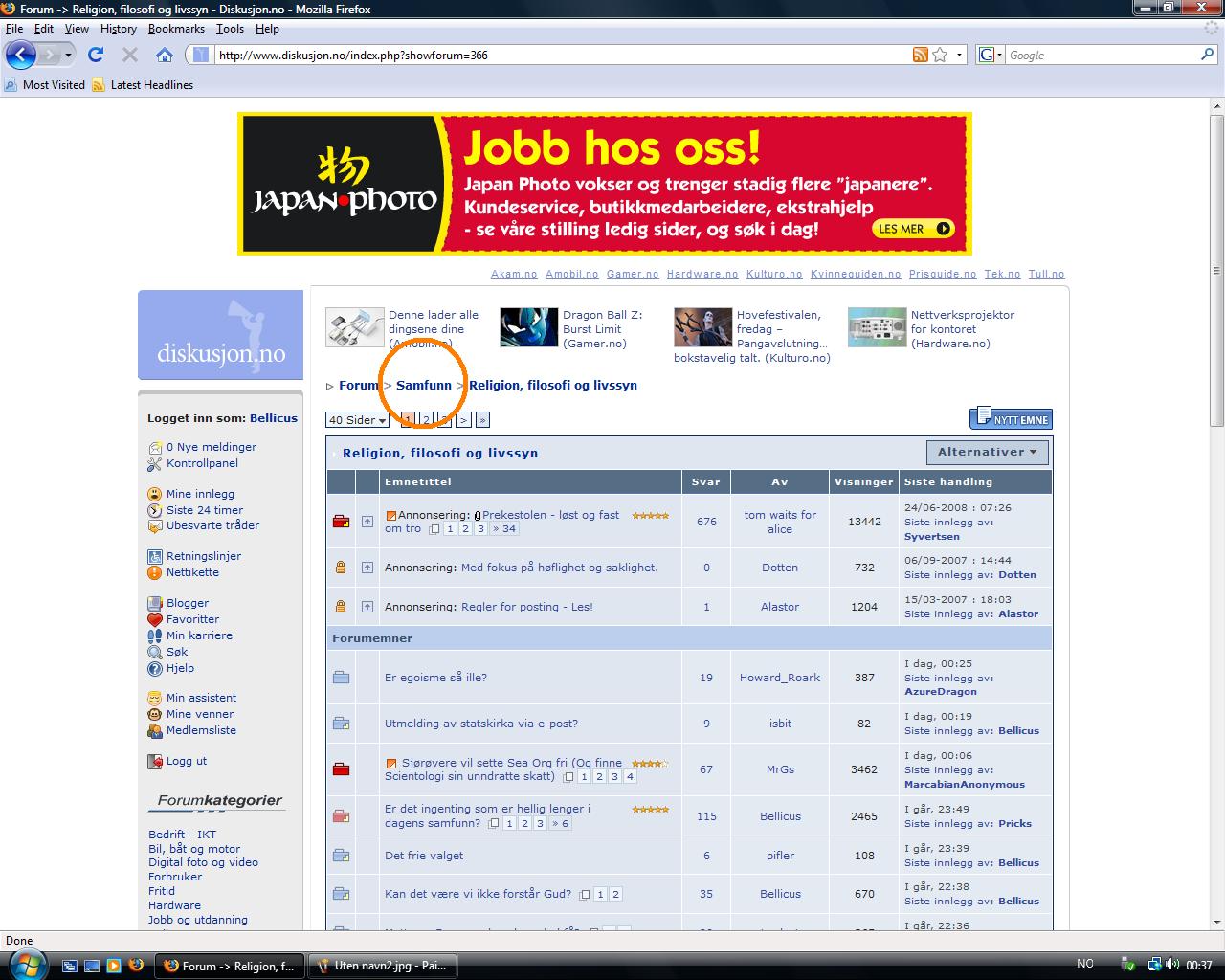The width and height of the screenshot is (1225, 980).
Task: Open Dragon Ball Z thumbnail
Action: tap(528, 327)
